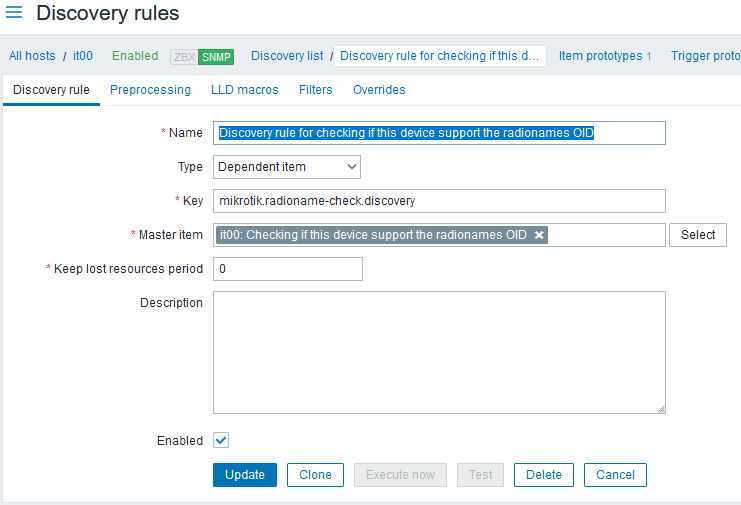Image resolution: width=741 pixels, height=505 pixels.
Task: Open the All hosts breadcrumb link
Action: [32, 56]
